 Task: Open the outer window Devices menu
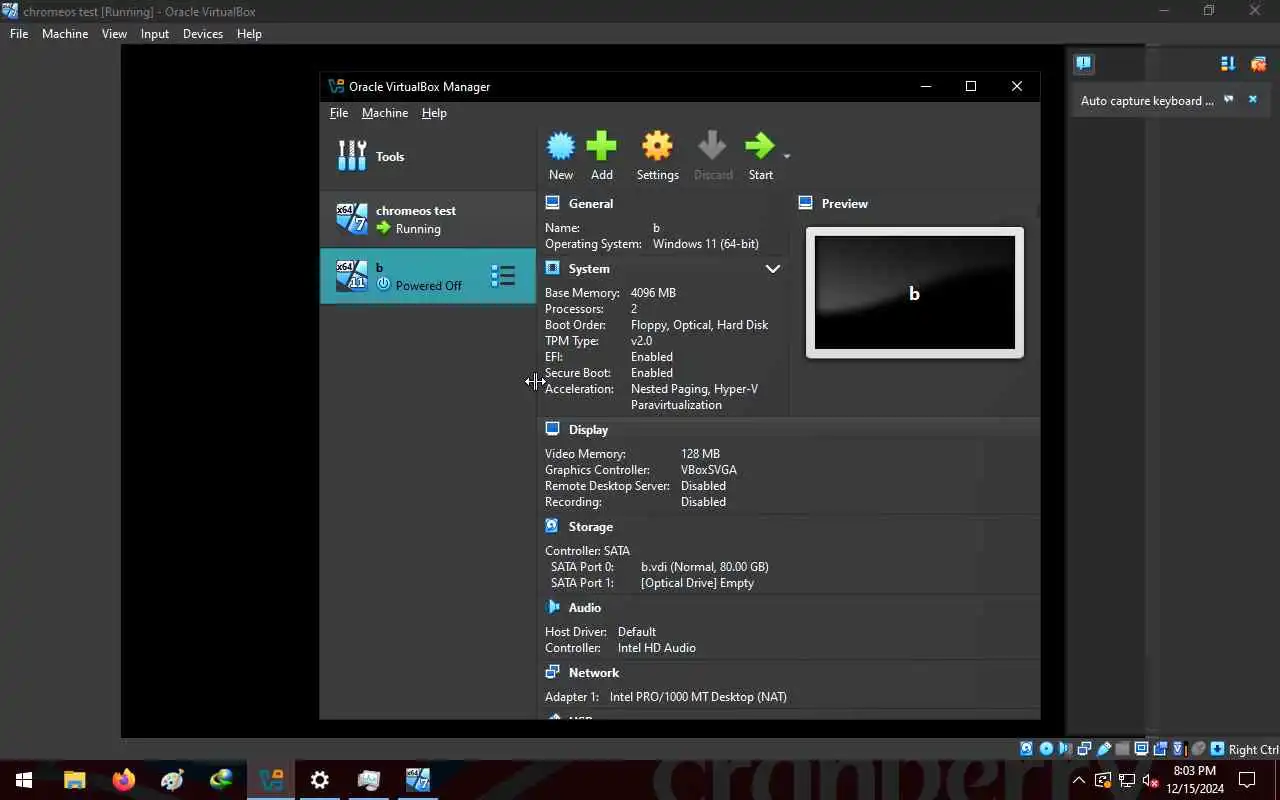coord(203,33)
